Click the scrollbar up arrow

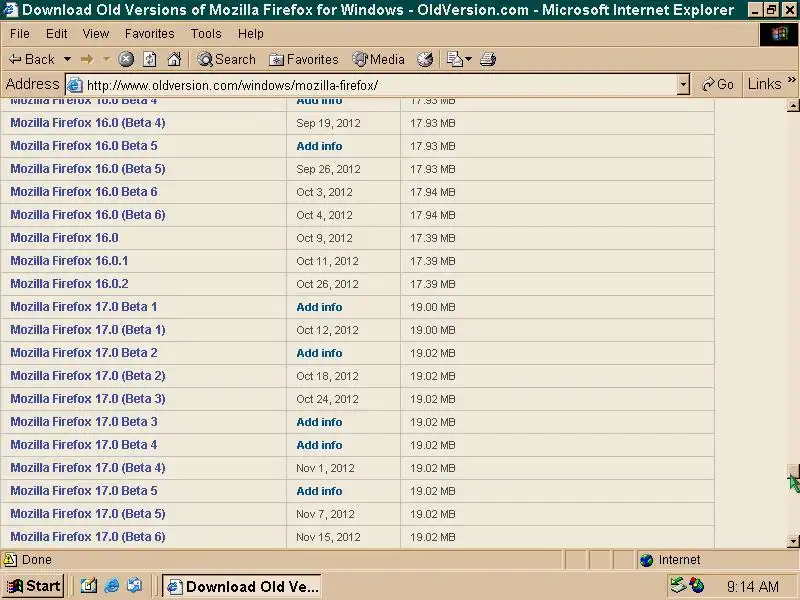(793, 106)
